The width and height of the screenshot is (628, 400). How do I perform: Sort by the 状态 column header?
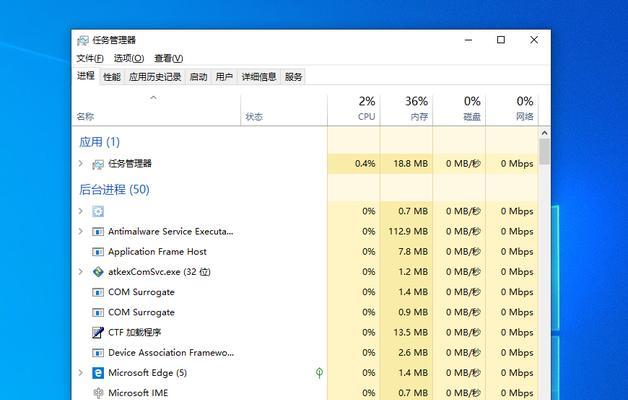[x=284, y=110]
